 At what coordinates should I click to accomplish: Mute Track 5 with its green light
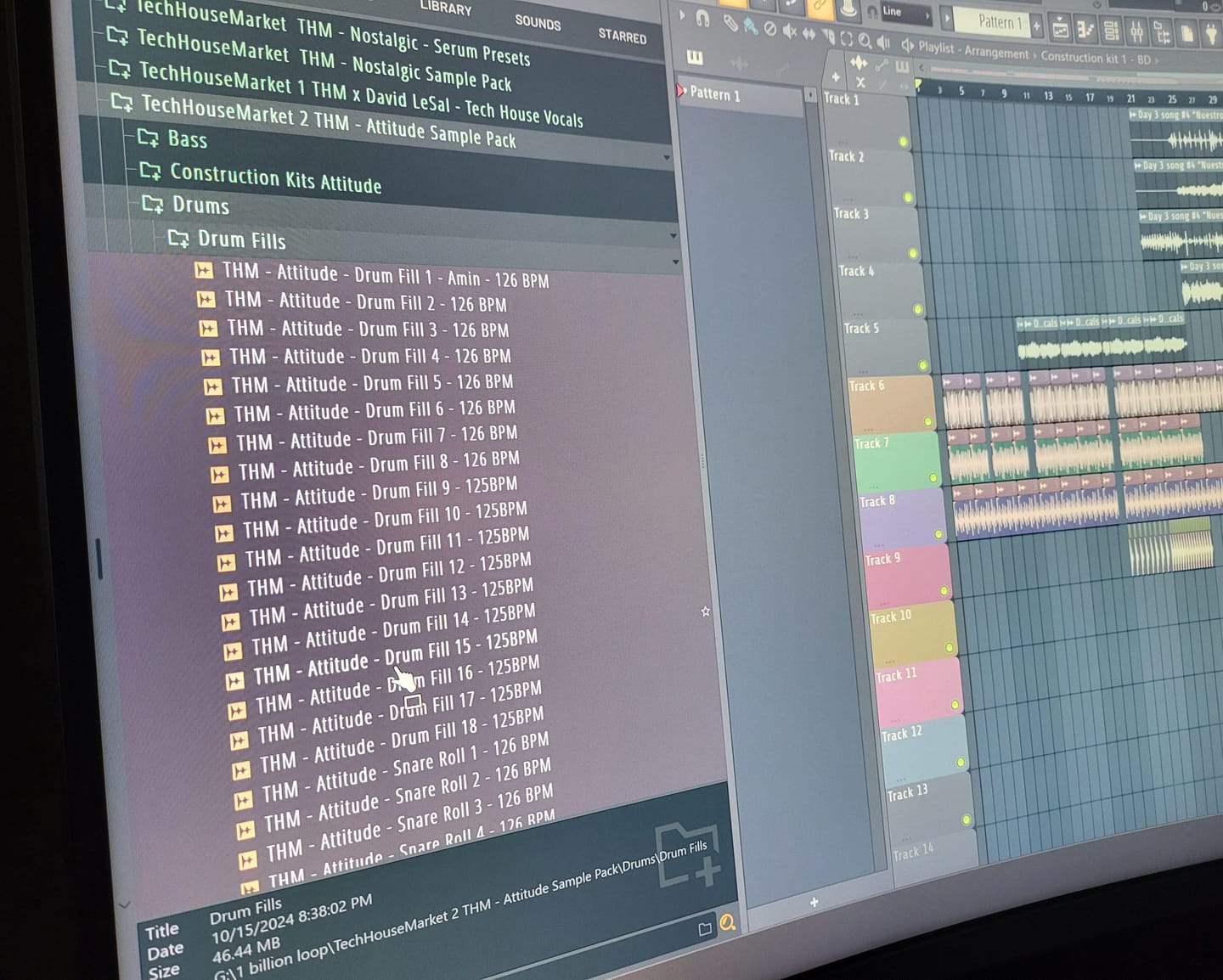[x=923, y=365]
